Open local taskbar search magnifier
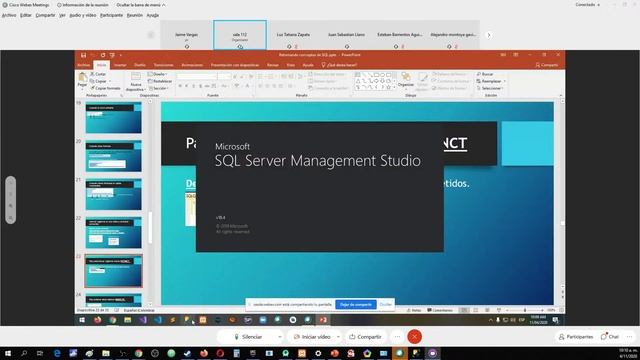 tap(24, 353)
